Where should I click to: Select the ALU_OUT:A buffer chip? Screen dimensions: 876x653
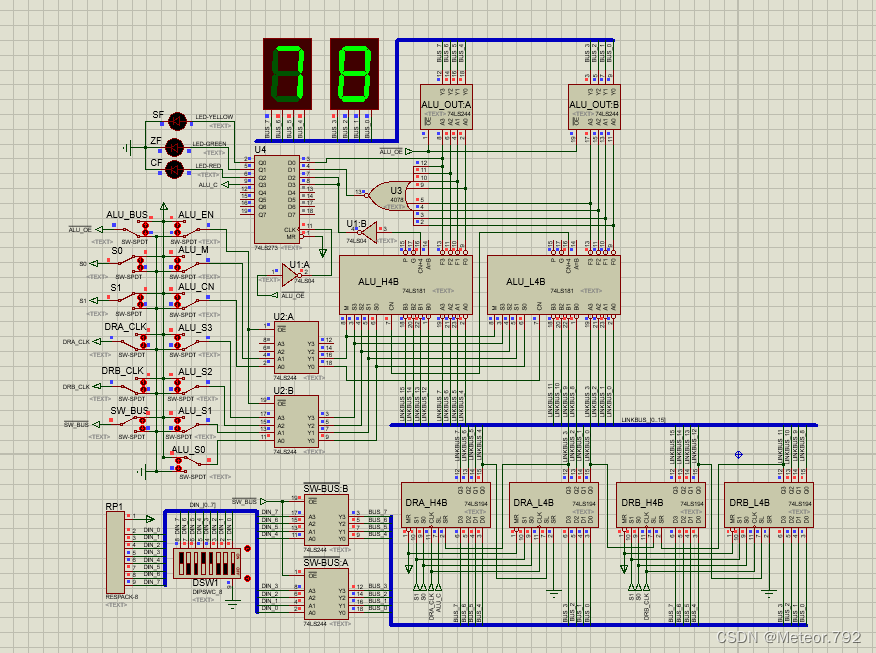[x=446, y=107]
